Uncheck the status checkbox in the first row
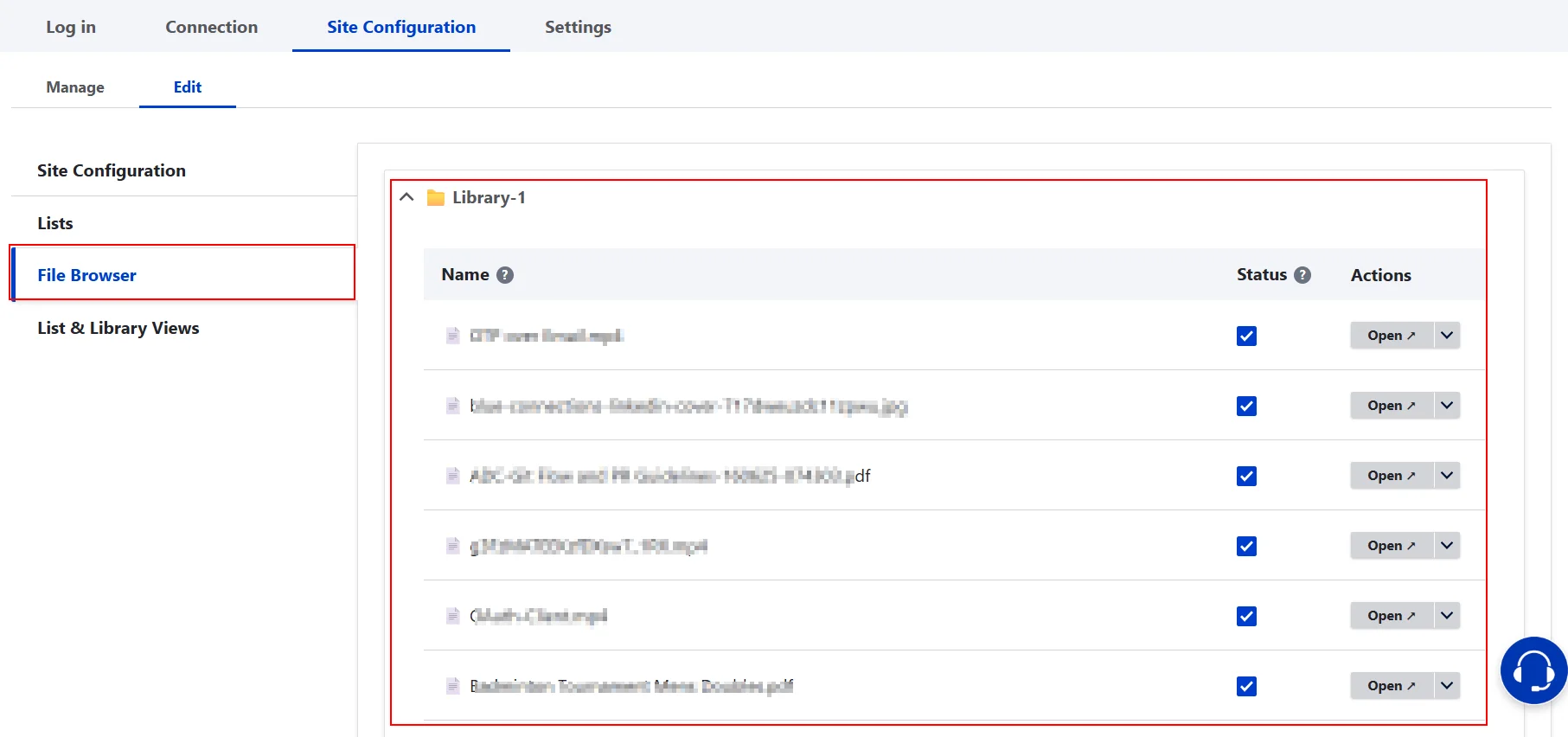Image resolution: width=1568 pixels, height=737 pixels. (x=1246, y=336)
